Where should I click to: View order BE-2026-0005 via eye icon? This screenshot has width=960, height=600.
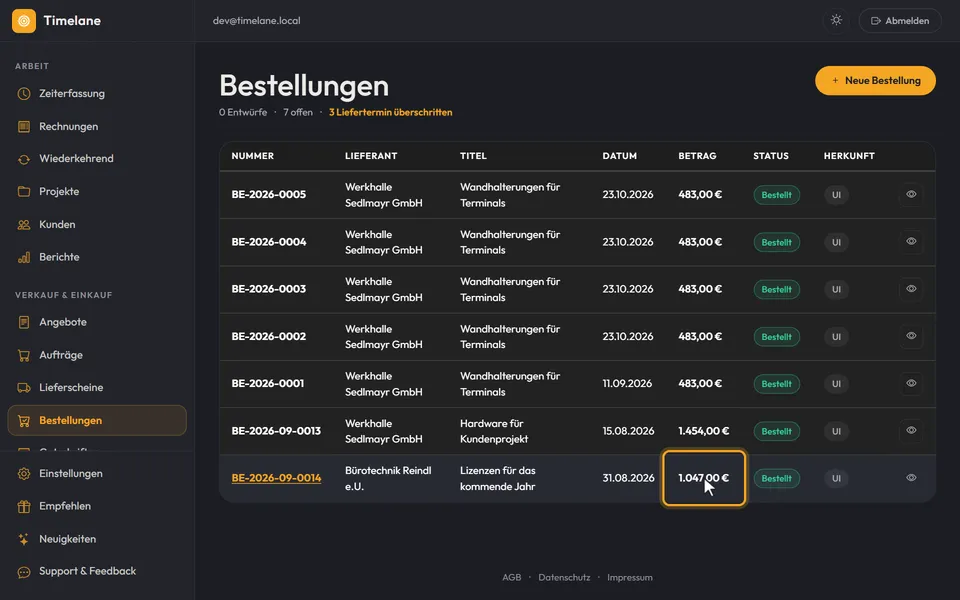pyautogui.click(x=911, y=194)
